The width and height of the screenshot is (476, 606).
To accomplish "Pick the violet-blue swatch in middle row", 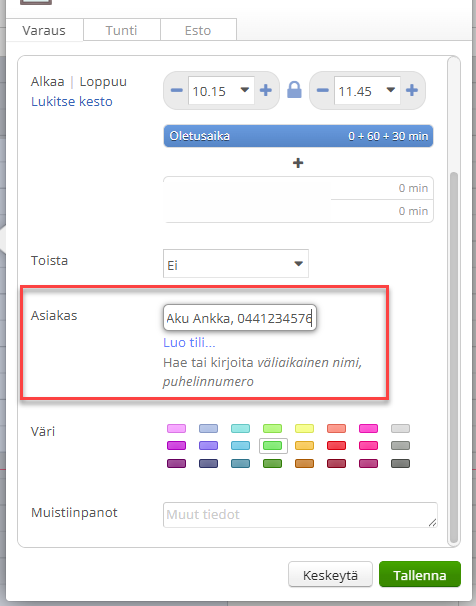I will pyautogui.click(x=209, y=446).
